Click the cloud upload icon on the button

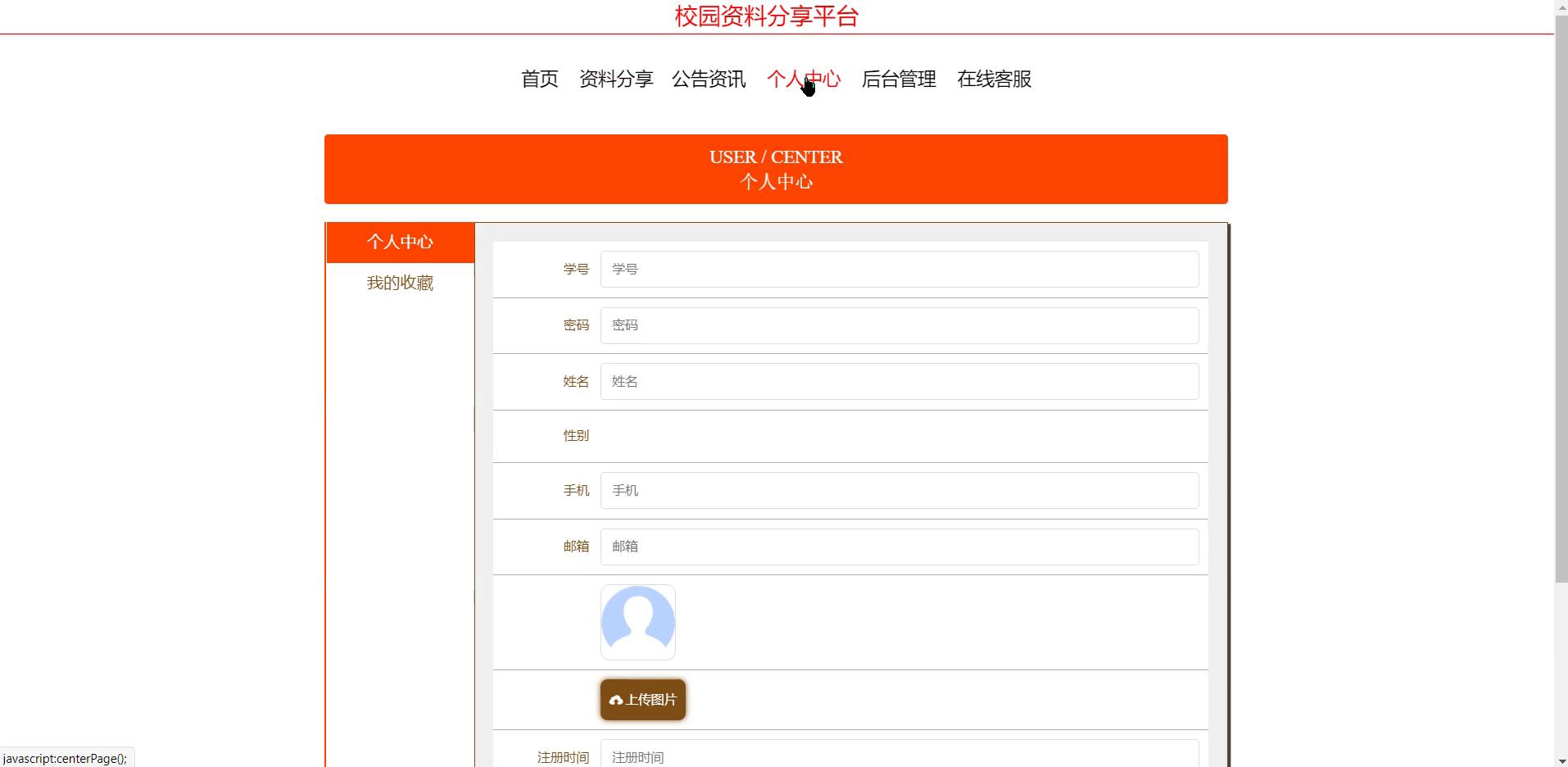tap(616, 700)
